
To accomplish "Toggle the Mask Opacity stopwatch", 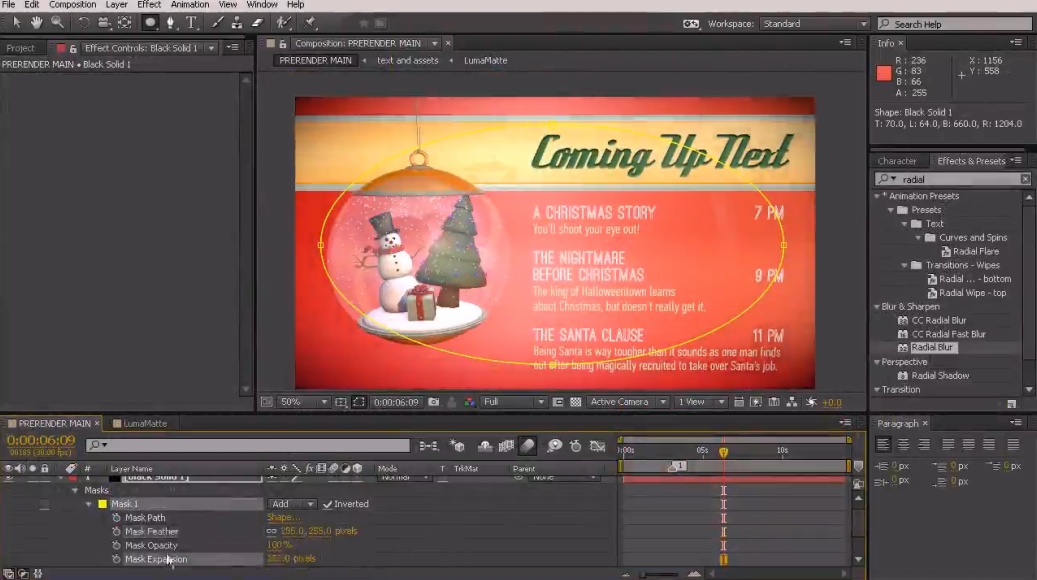I will (116, 546).
